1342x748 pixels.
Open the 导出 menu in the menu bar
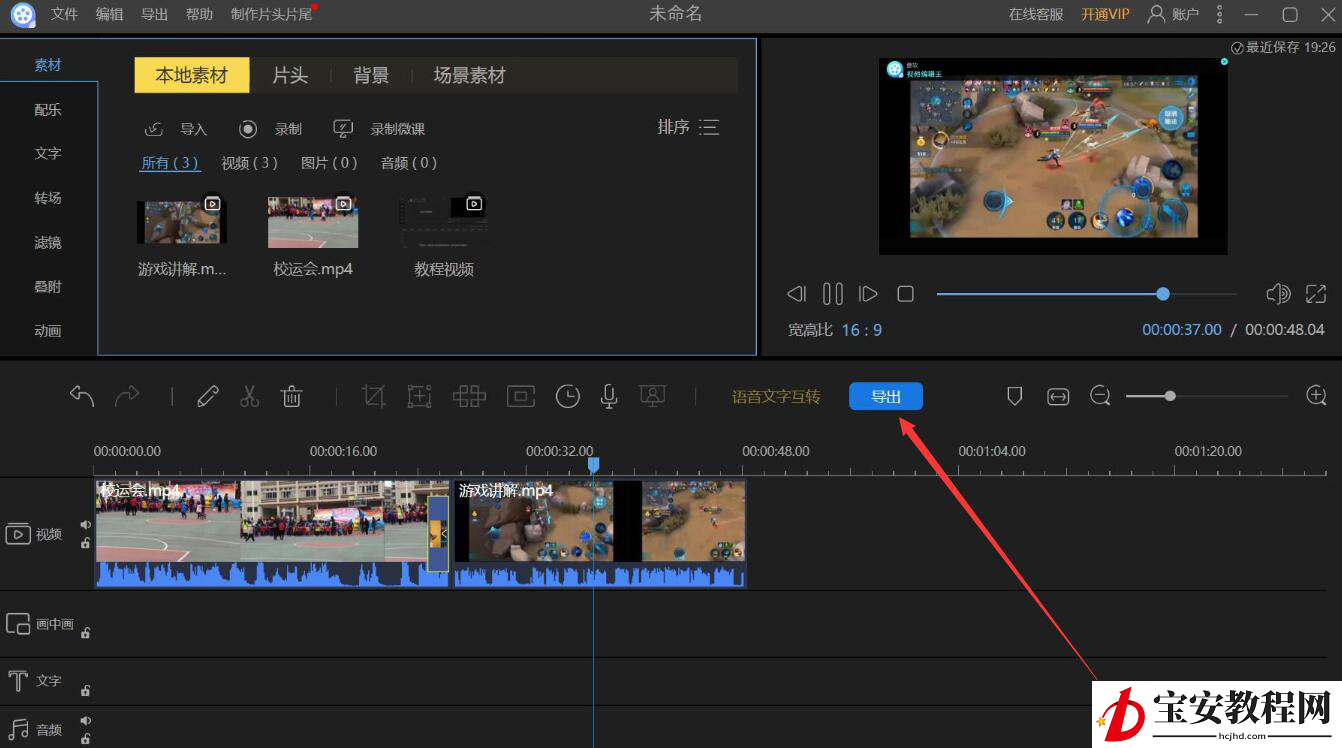click(x=154, y=14)
